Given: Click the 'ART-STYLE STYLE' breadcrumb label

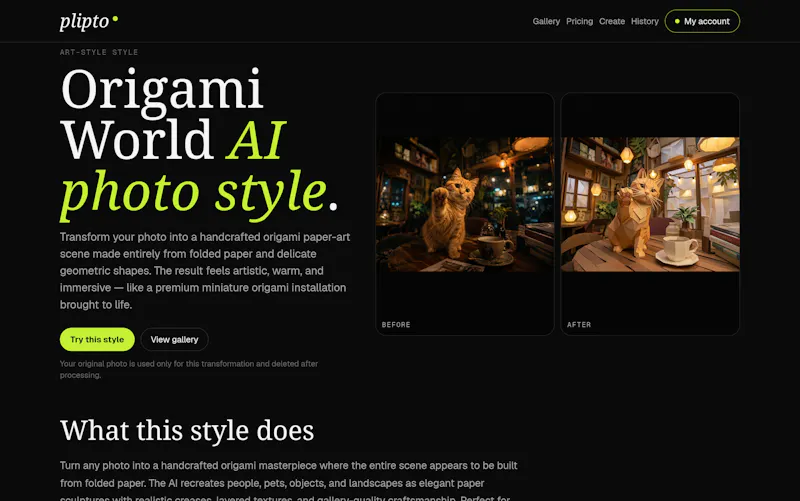Looking at the screenshot, I should [x=99, y=52].
